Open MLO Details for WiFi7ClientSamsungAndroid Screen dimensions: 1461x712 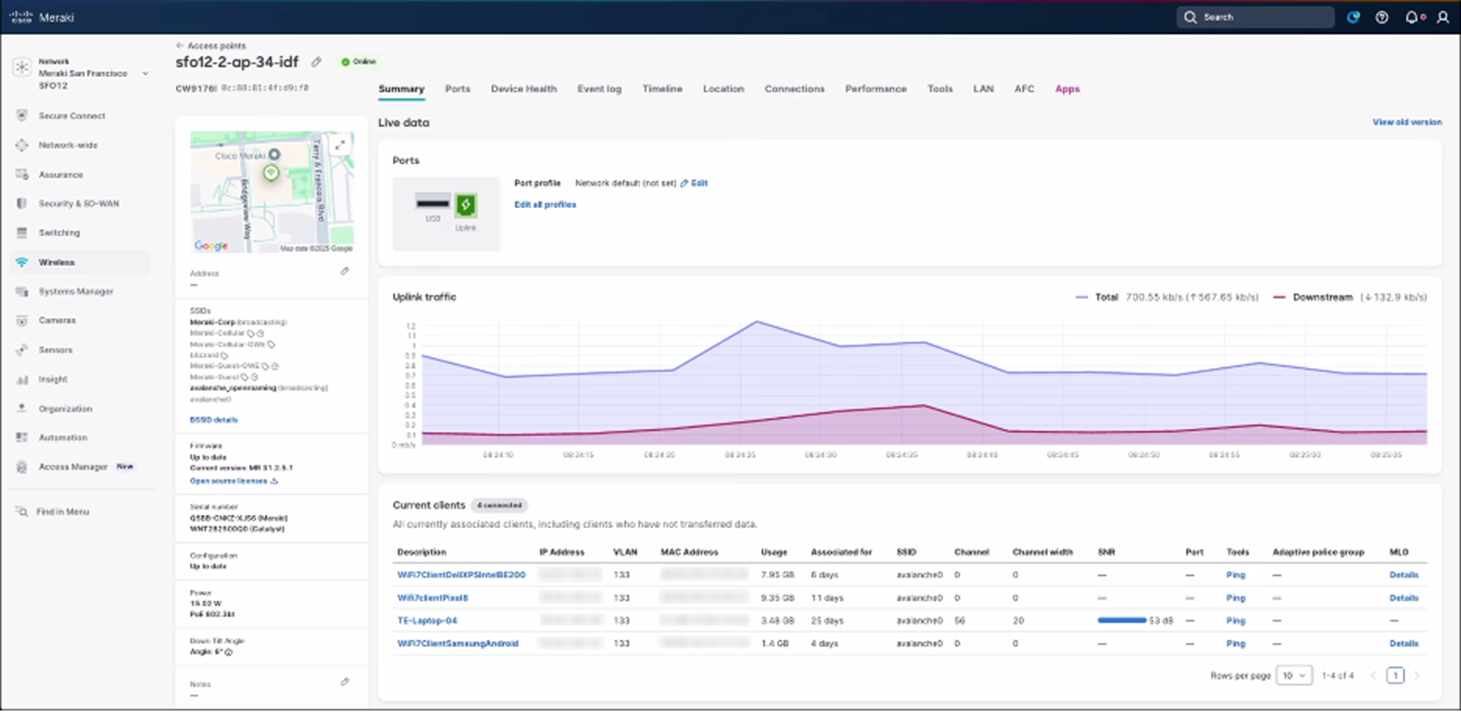tap(1404, 644)
